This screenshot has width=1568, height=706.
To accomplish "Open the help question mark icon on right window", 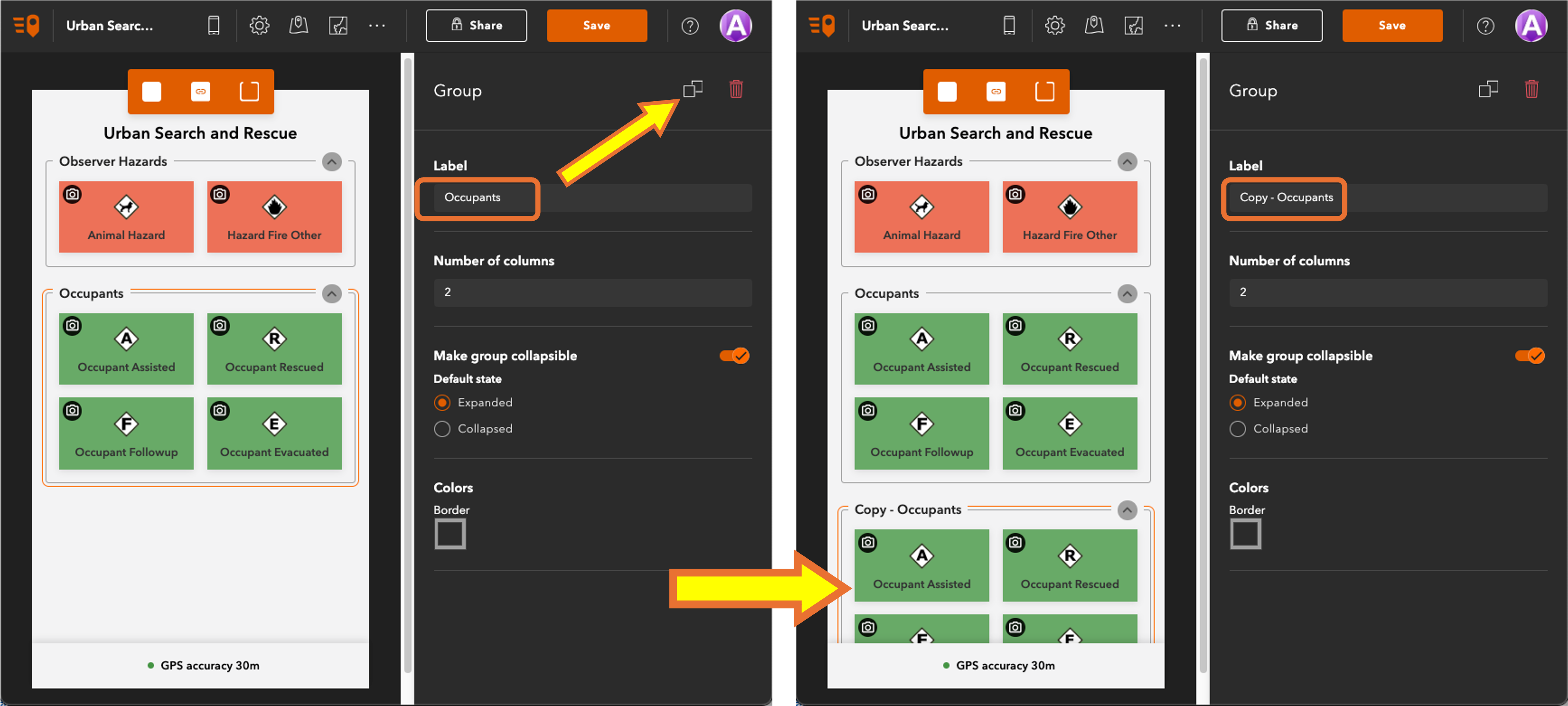I will [1485, 26].
